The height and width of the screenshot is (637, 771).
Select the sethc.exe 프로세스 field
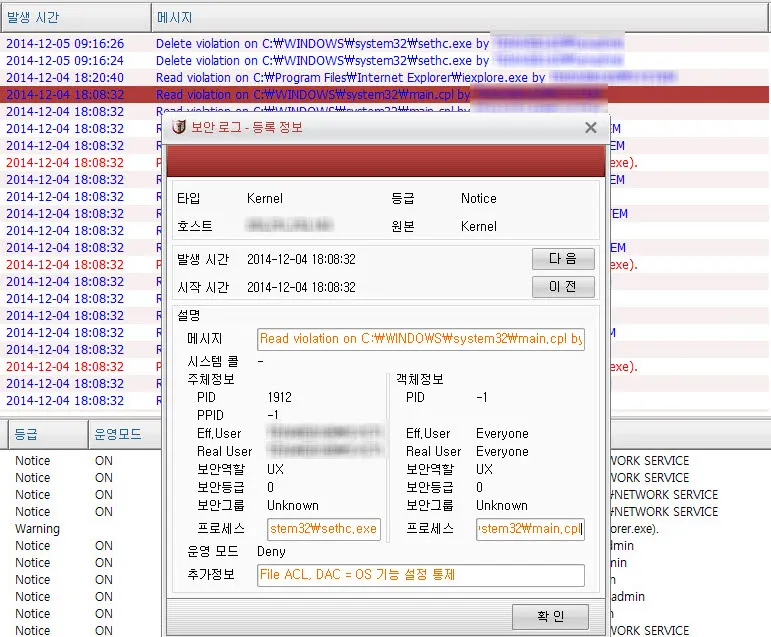(323, 528)
